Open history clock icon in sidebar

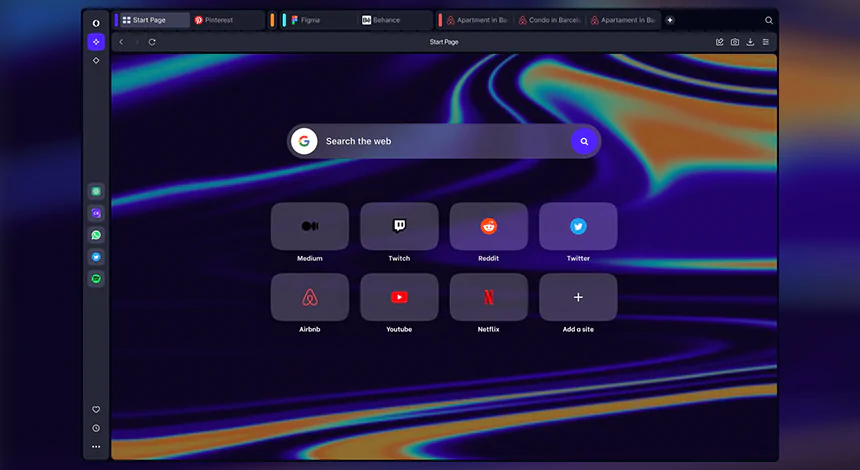point(96,428)
